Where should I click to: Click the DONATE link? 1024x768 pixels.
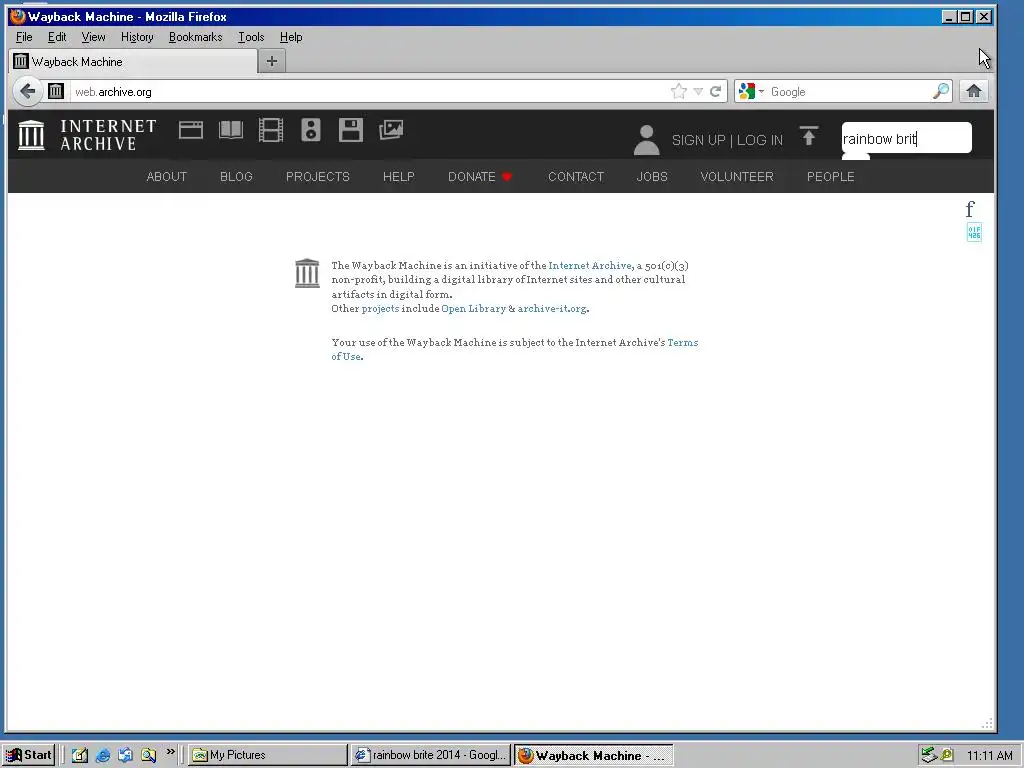(480, 176)
